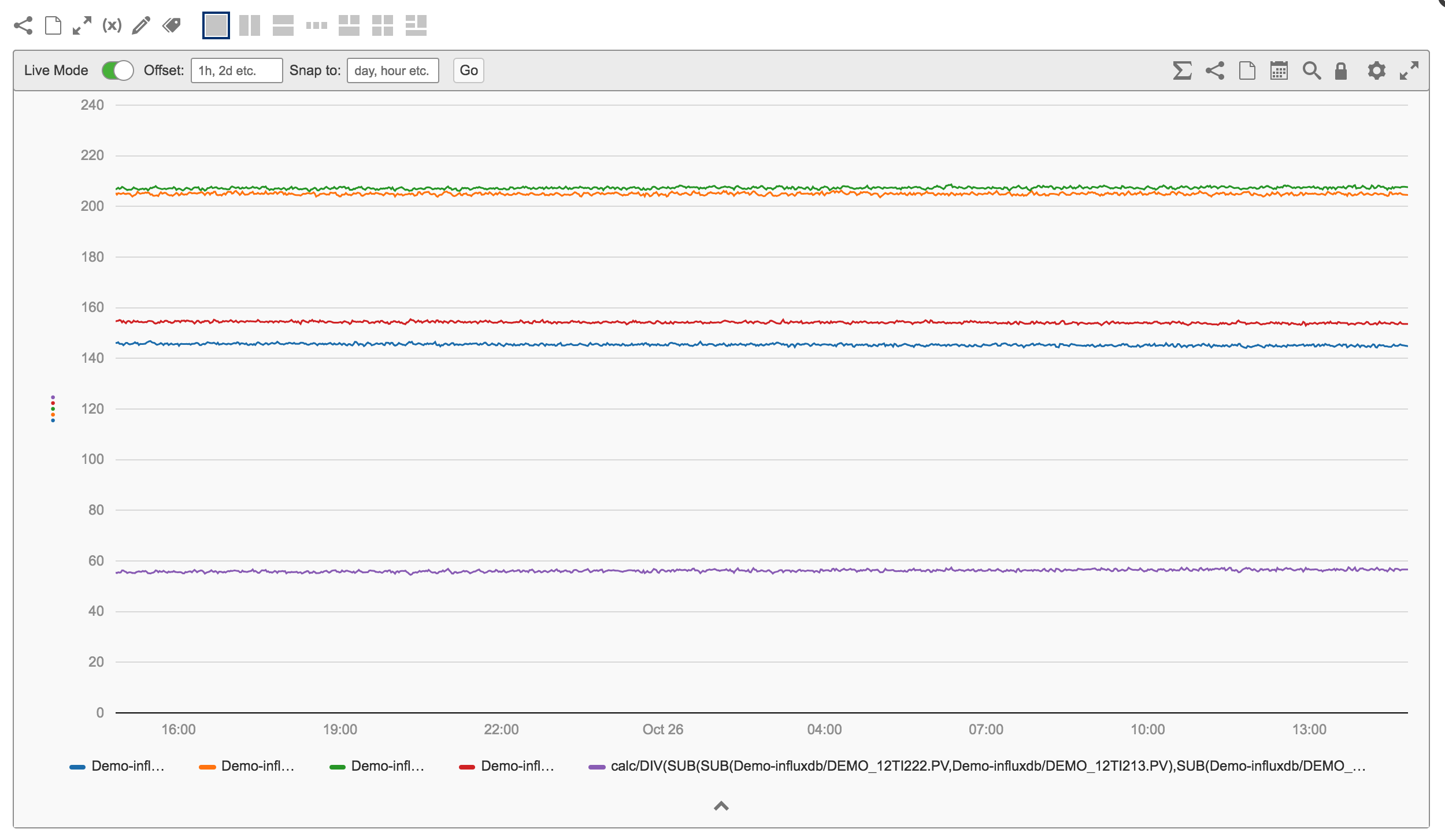Viewport: 1445px width, 840px height.
Task: Click the magnifier zoom icon
Action: 1311,70
